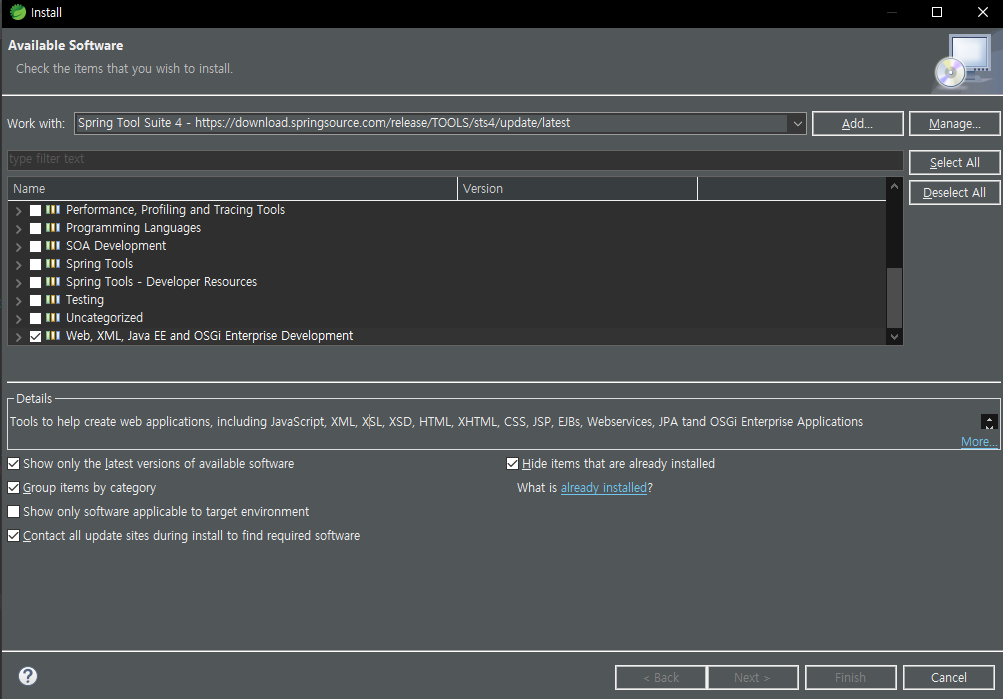Expand the SOA Development node
1003x699 pixels.
tap(19, 246)
